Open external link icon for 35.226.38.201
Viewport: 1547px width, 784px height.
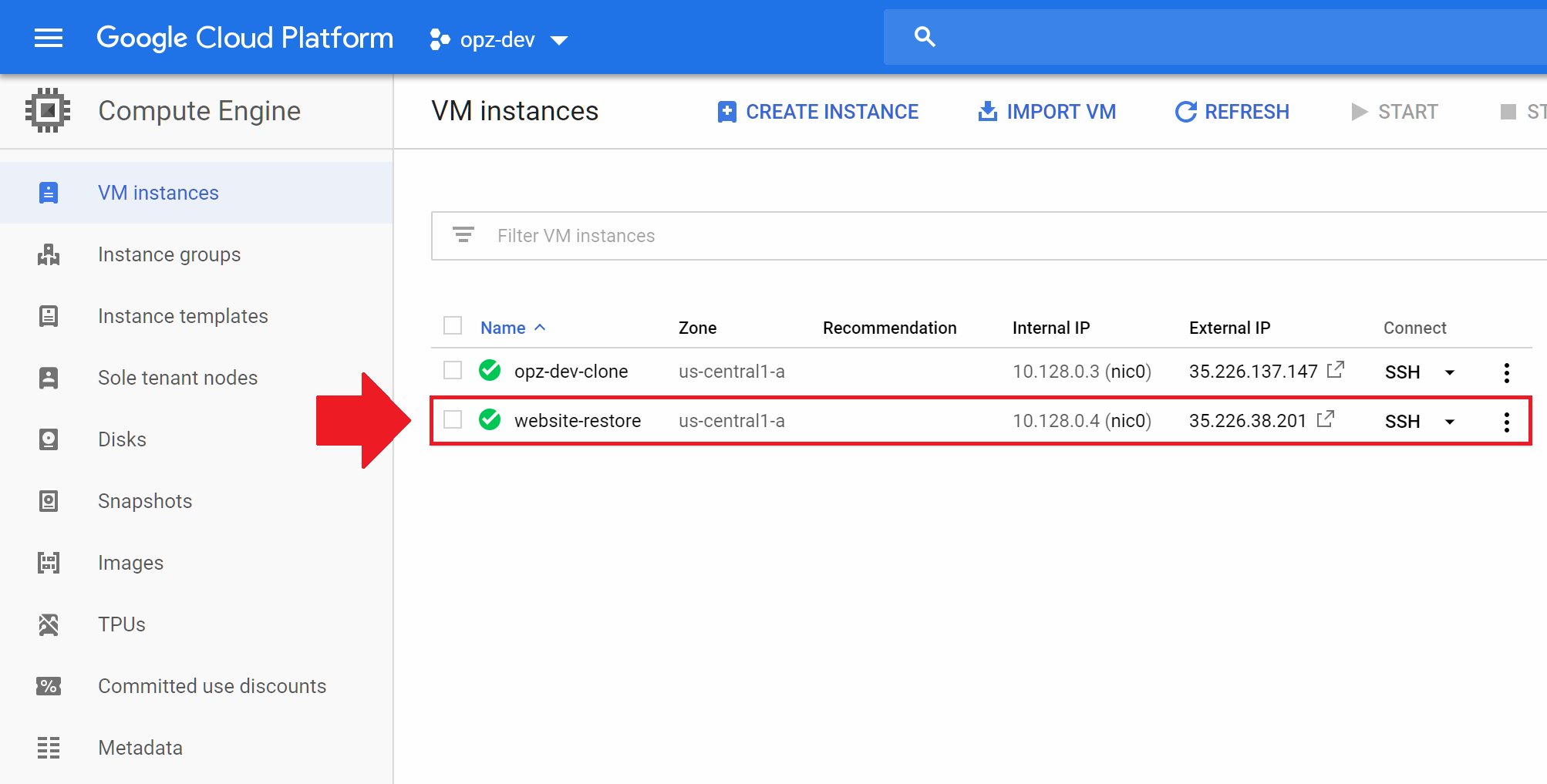coord(1326,419)
